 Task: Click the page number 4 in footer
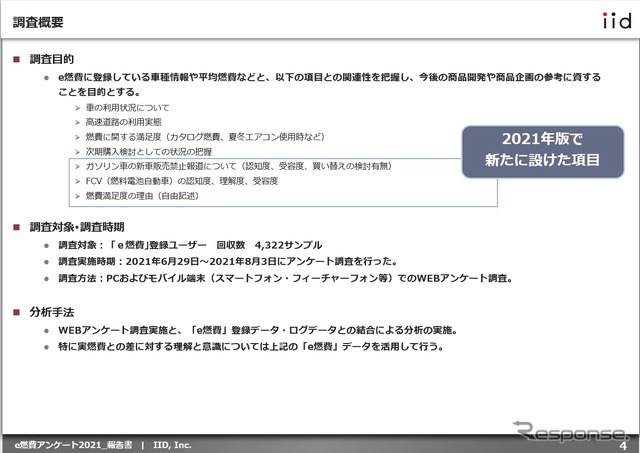click(x=623, y=445)
